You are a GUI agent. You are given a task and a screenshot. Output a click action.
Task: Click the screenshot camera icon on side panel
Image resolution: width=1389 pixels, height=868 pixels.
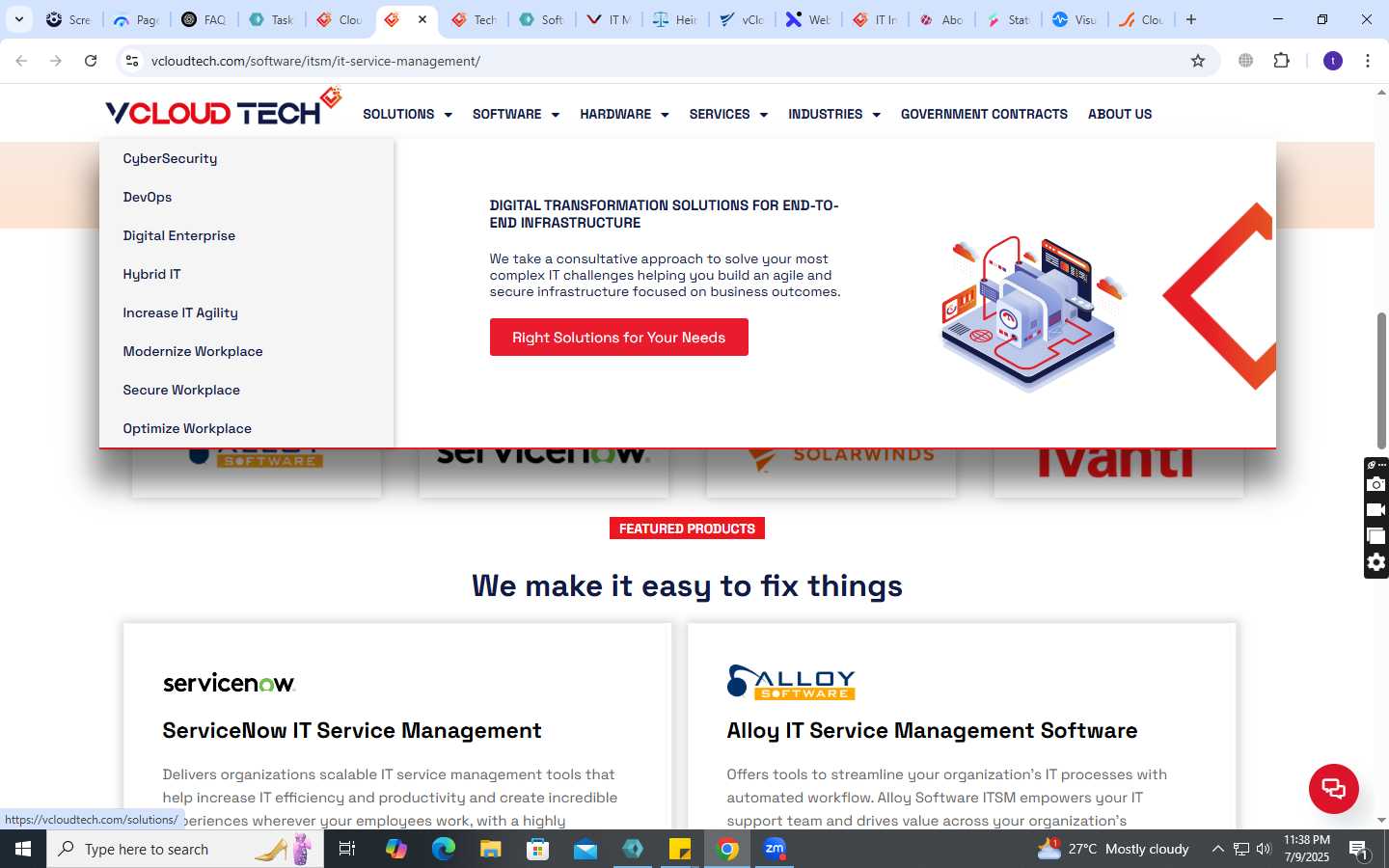pyautogui.click(x=1376, y=484)
